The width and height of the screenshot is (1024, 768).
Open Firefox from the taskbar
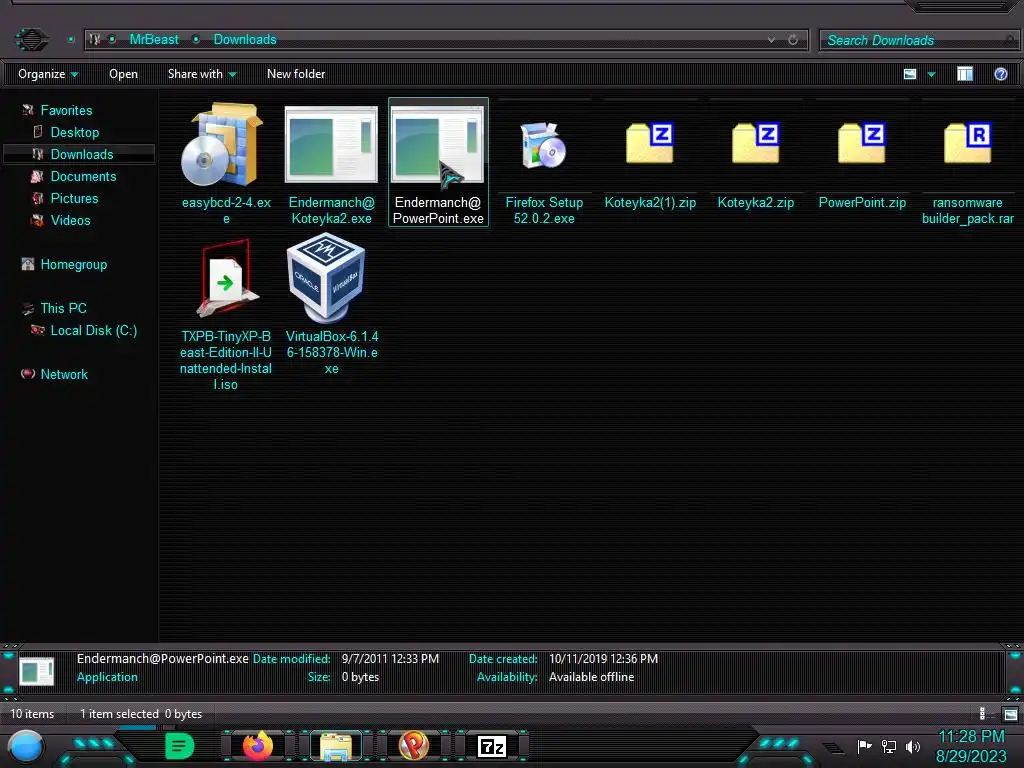pyautogui.click(x=257, y=746)
